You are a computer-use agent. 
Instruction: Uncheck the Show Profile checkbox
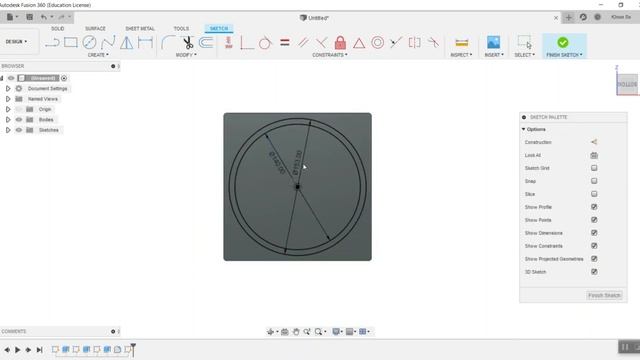594,207
